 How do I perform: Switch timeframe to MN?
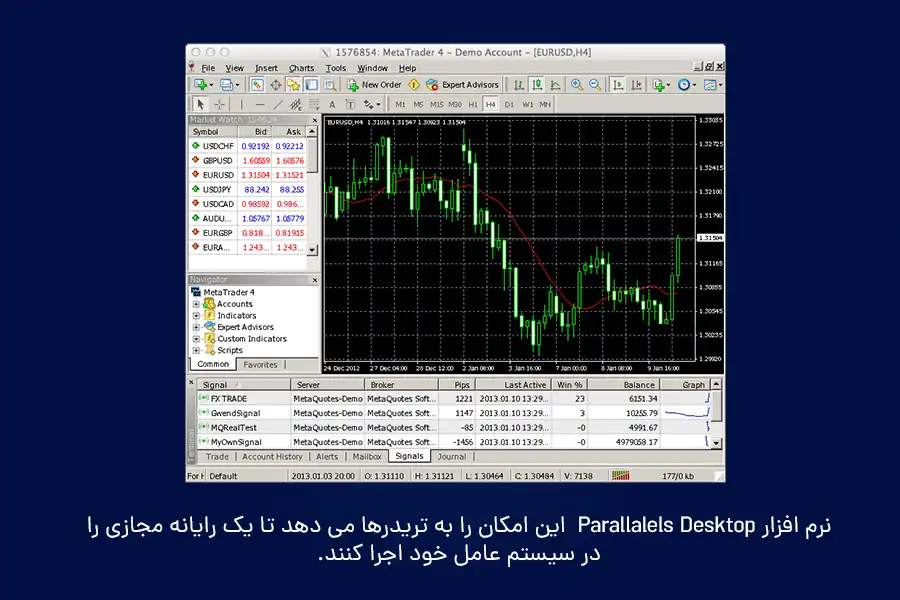point(545,104)
